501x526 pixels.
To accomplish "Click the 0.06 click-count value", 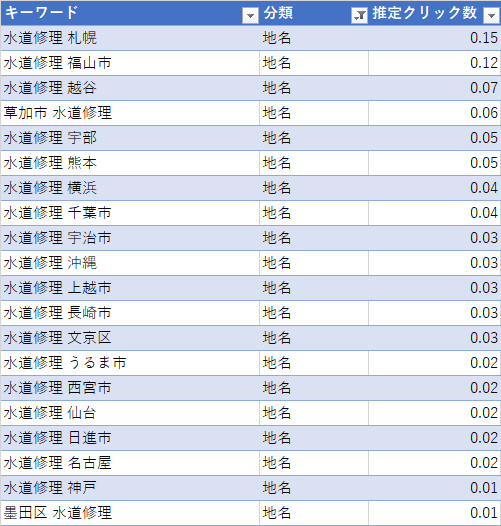I will point(484,113).
